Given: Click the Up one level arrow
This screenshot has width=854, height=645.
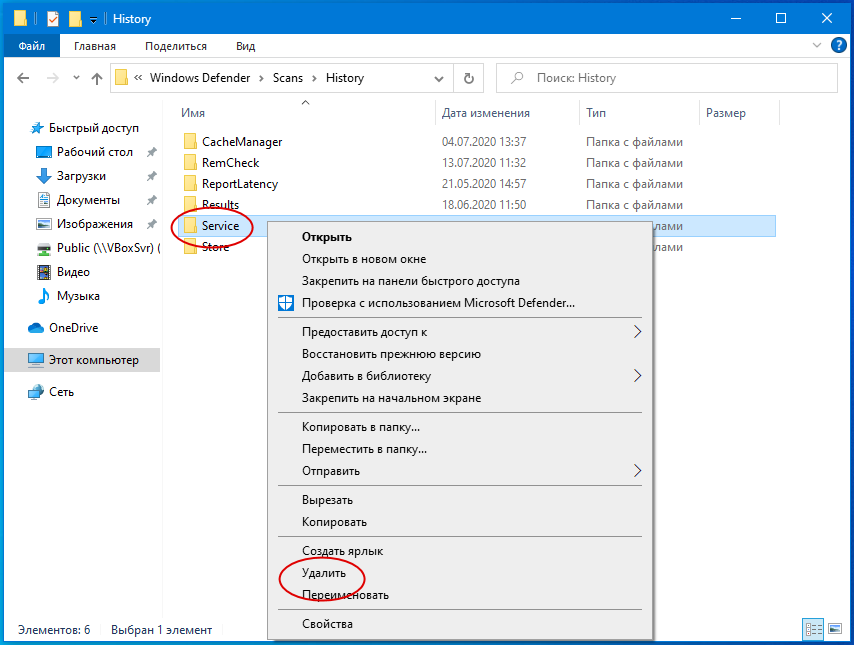Looking at the screenshot, I should click(97, 78).
